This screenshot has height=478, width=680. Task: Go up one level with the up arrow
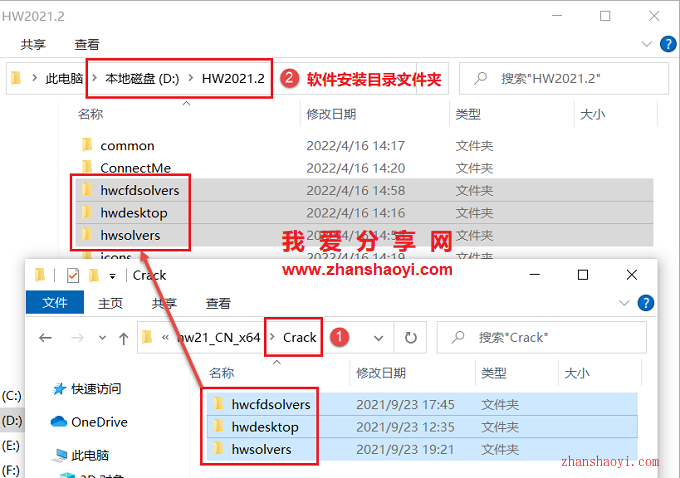click(x=124, y=338)
